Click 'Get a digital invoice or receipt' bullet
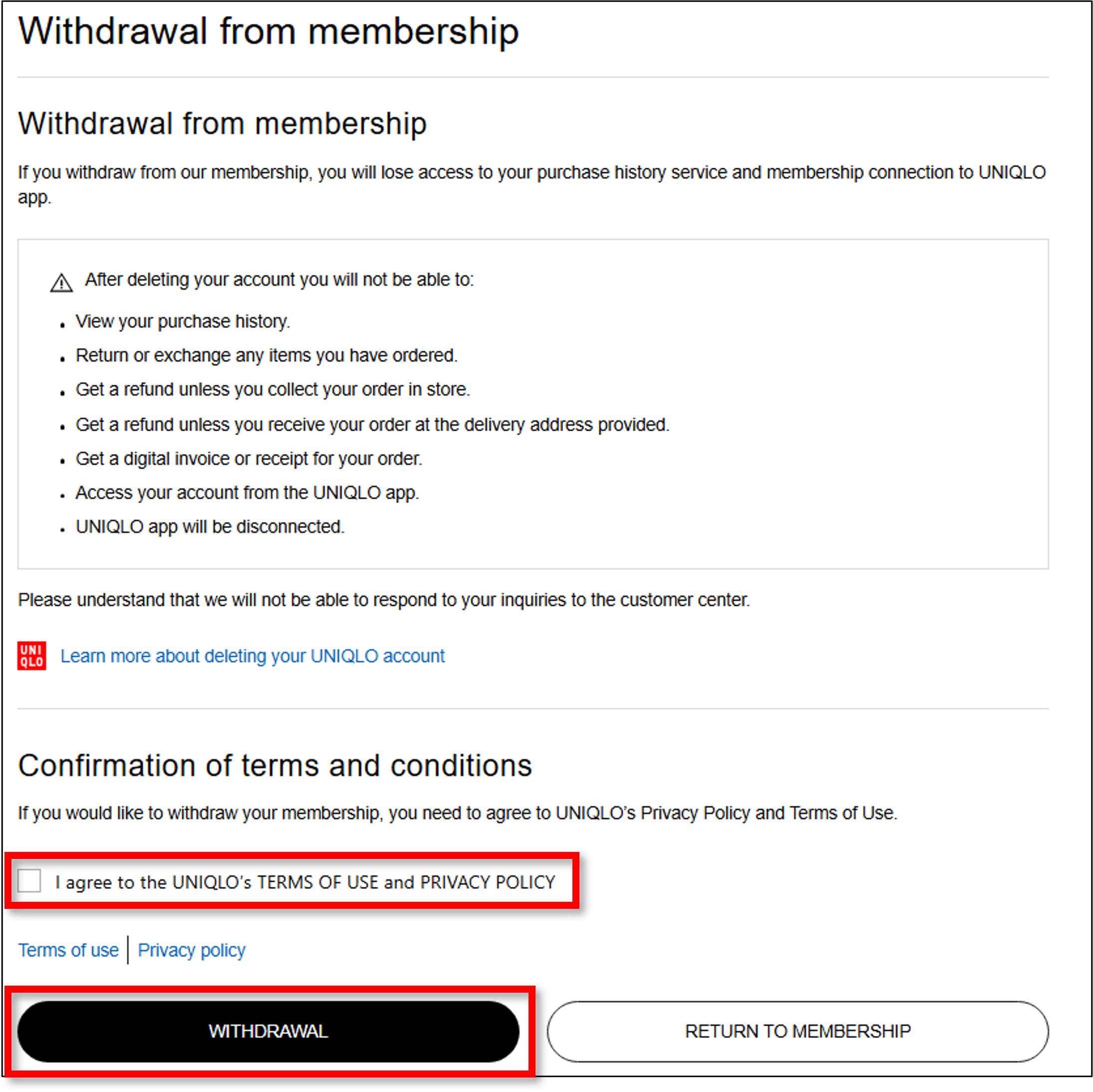The width and height of the screenshot is (1093, 1092). (249, 458)
